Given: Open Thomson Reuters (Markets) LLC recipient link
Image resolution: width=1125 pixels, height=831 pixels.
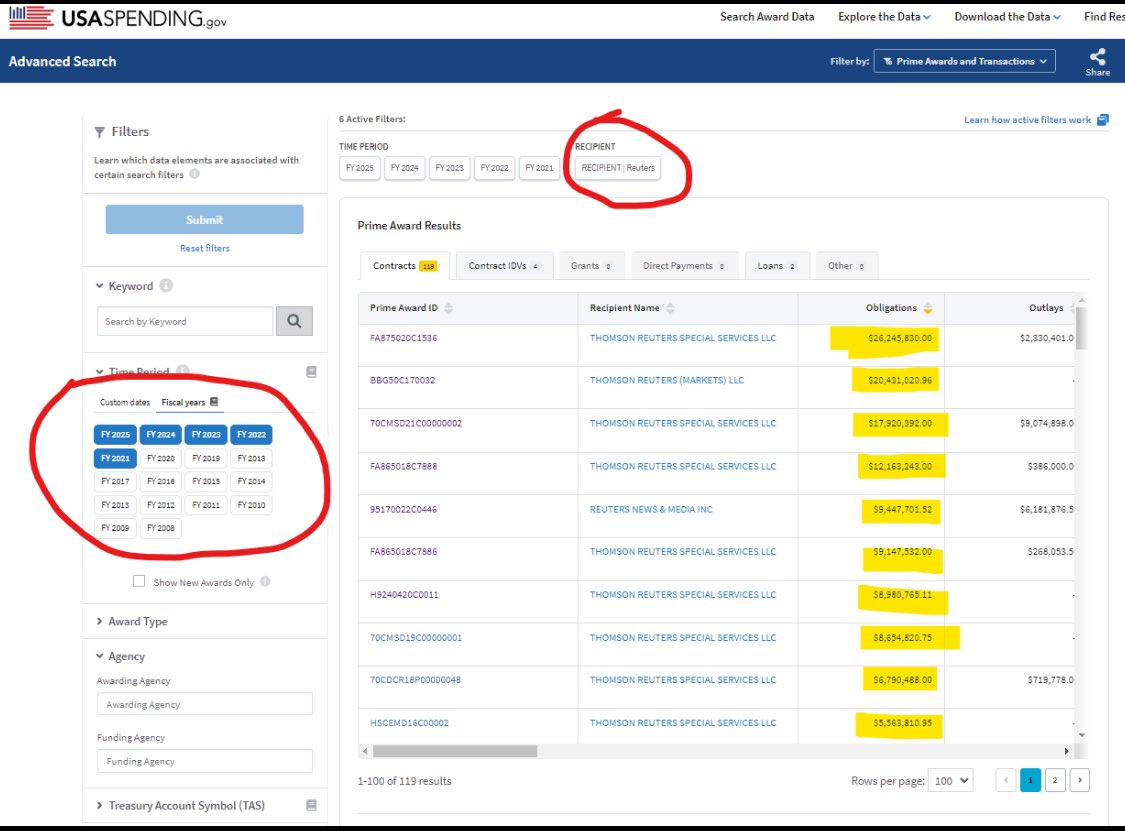Looking at the screenshot, I should (667, 380).
